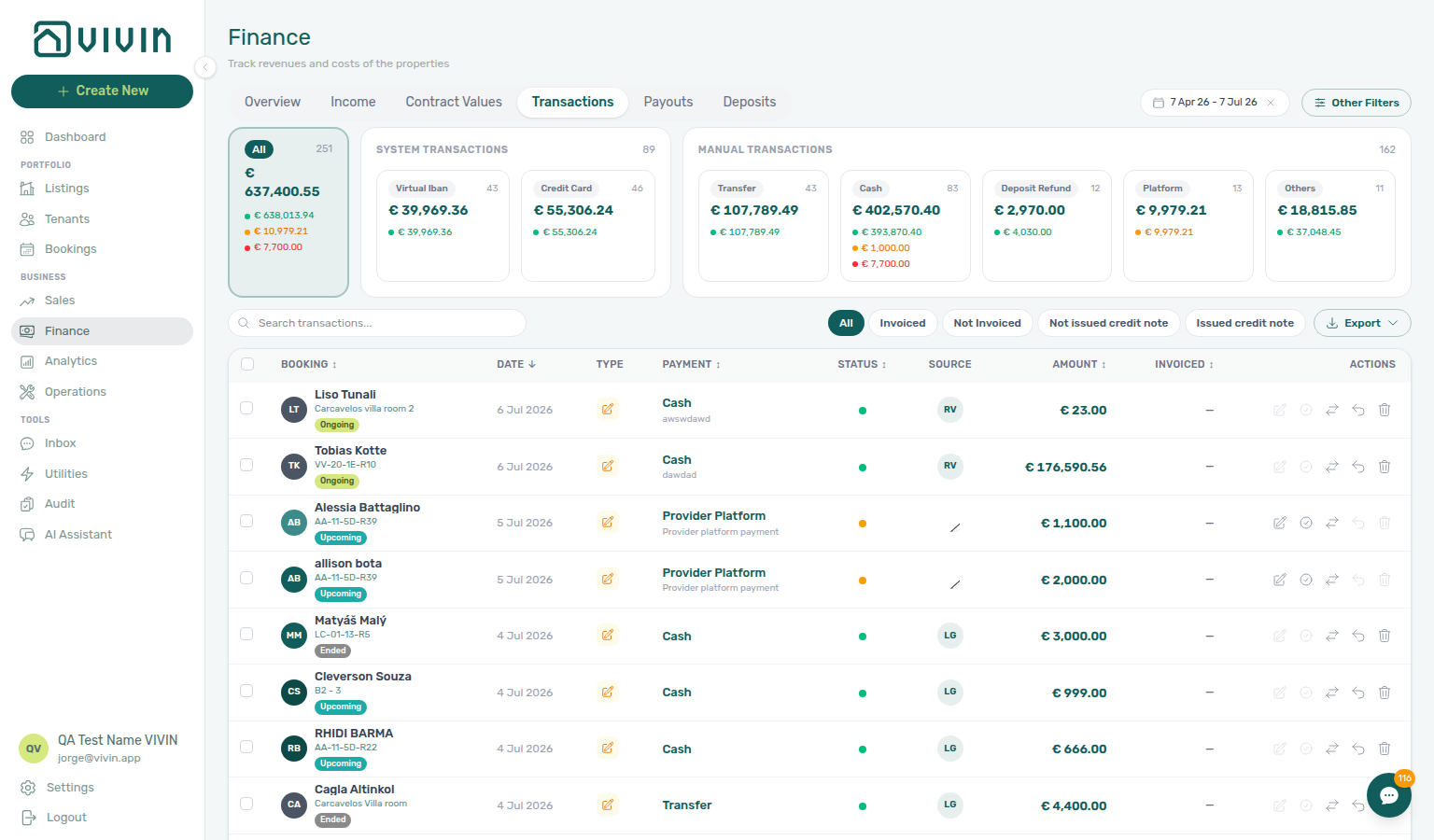
Task: Sort by the INVOICED column
Action: click(x=1184, y=365)
